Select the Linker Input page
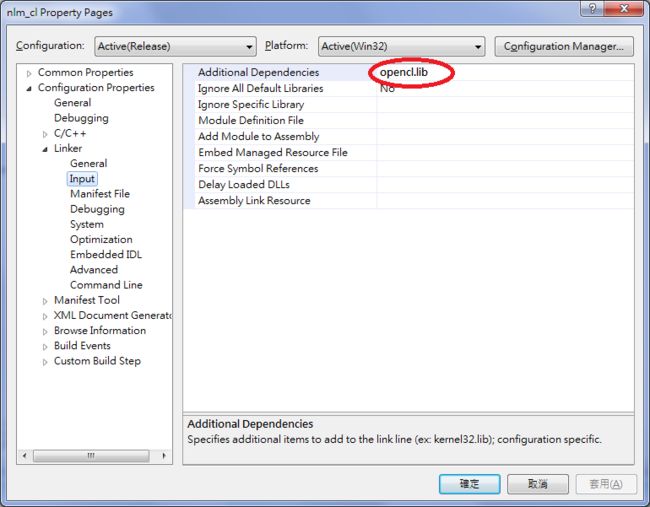650x507 pixels. (x=82, y=179)
